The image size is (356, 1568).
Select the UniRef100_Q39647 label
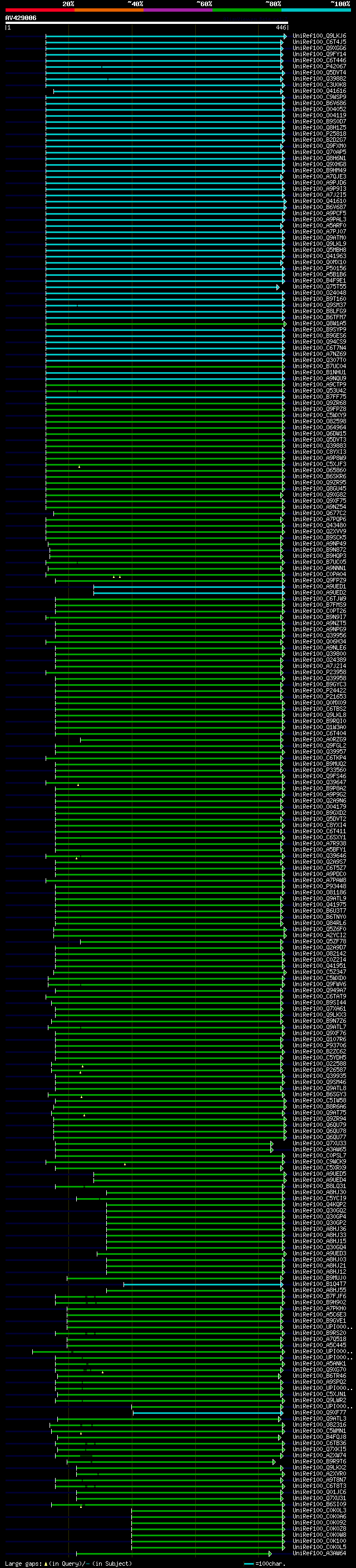pyautogui.click(x=319, y=782)
